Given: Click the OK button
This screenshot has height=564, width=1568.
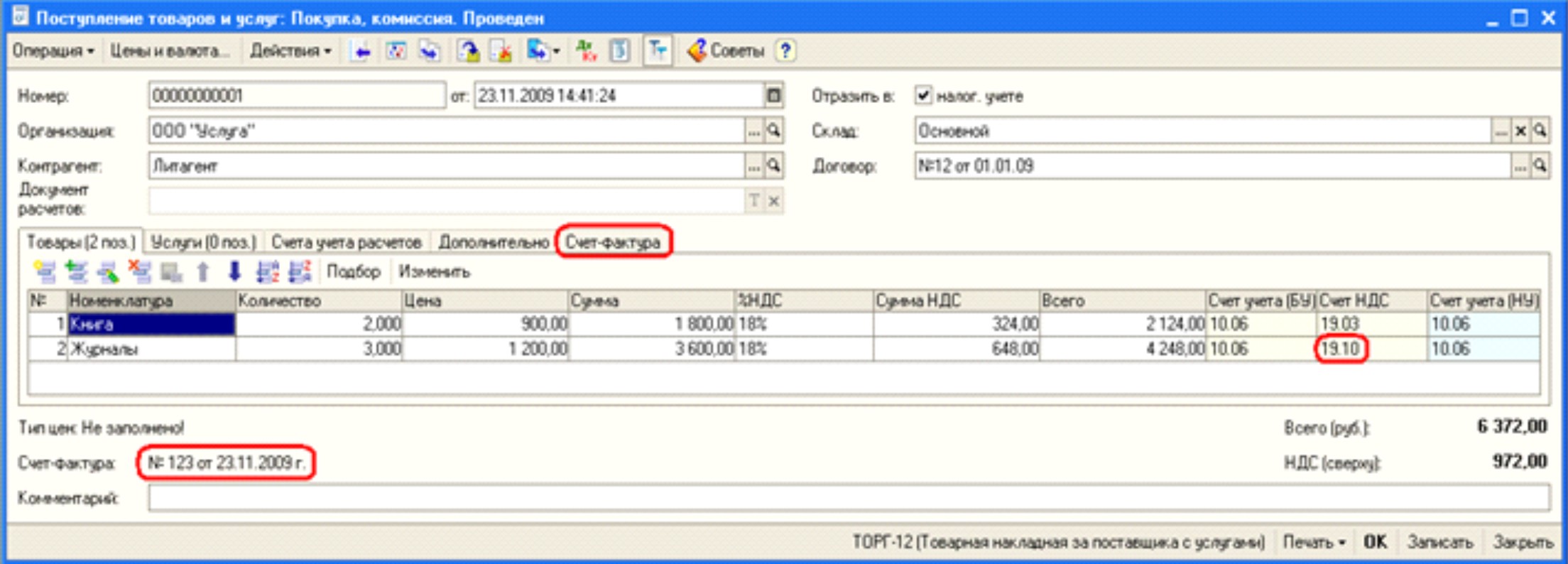Looking at the screenshot, I should (x=1375, y=543).
